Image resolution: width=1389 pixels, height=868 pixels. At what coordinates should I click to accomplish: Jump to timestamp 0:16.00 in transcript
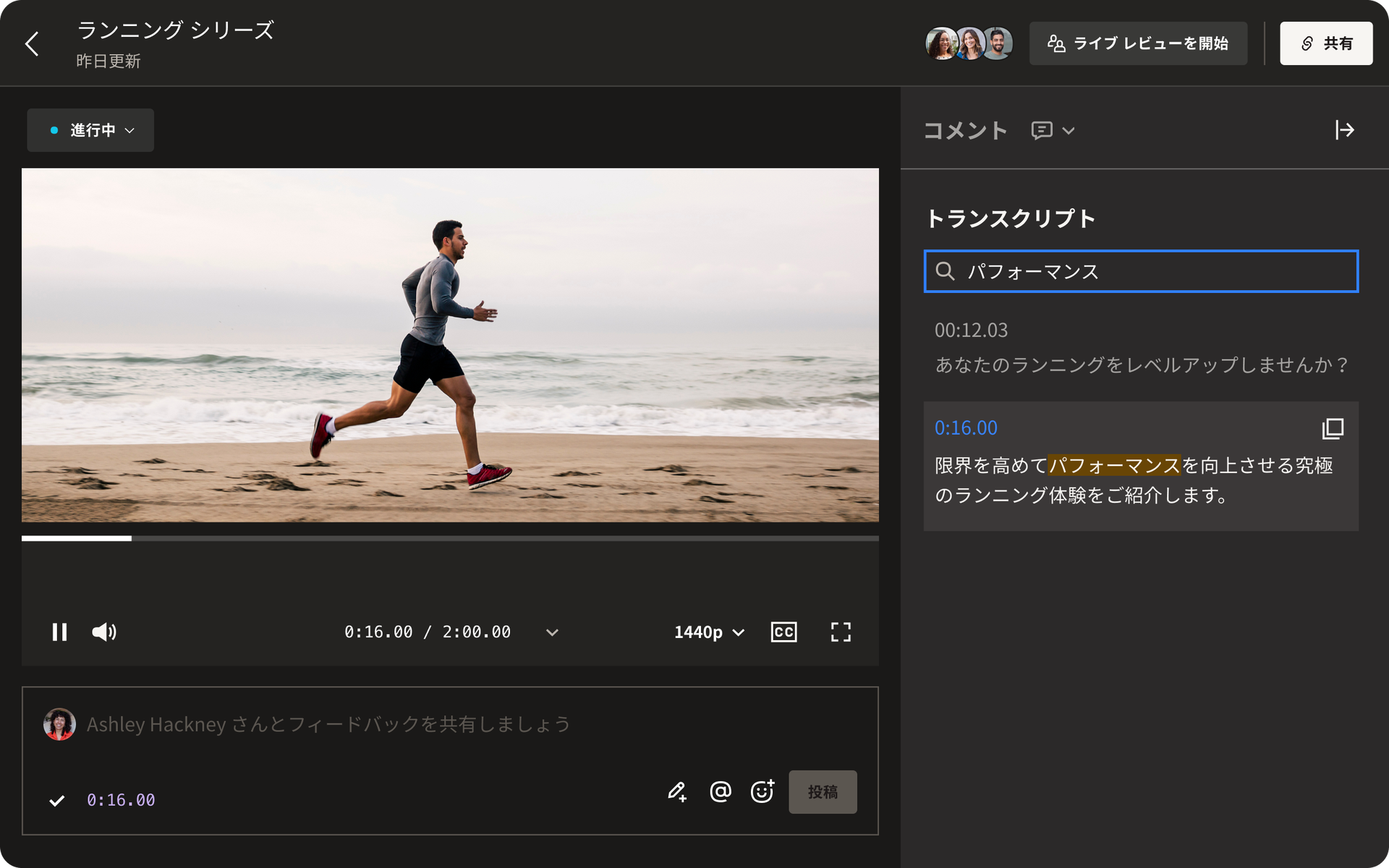pyautogui.click(x=965, y=427)
